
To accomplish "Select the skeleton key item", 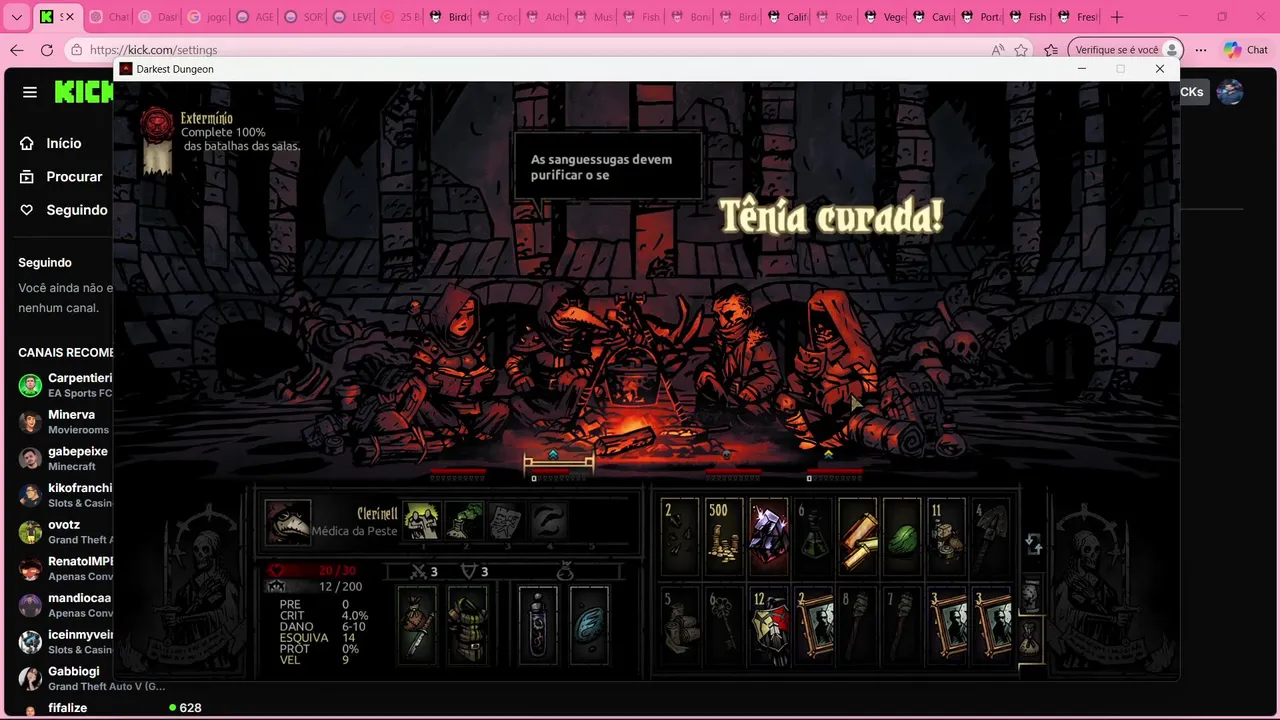I will 725,625.
